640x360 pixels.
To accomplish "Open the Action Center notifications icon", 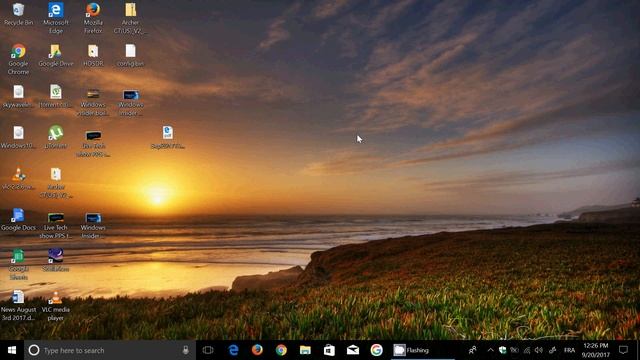I will (623, 350).
